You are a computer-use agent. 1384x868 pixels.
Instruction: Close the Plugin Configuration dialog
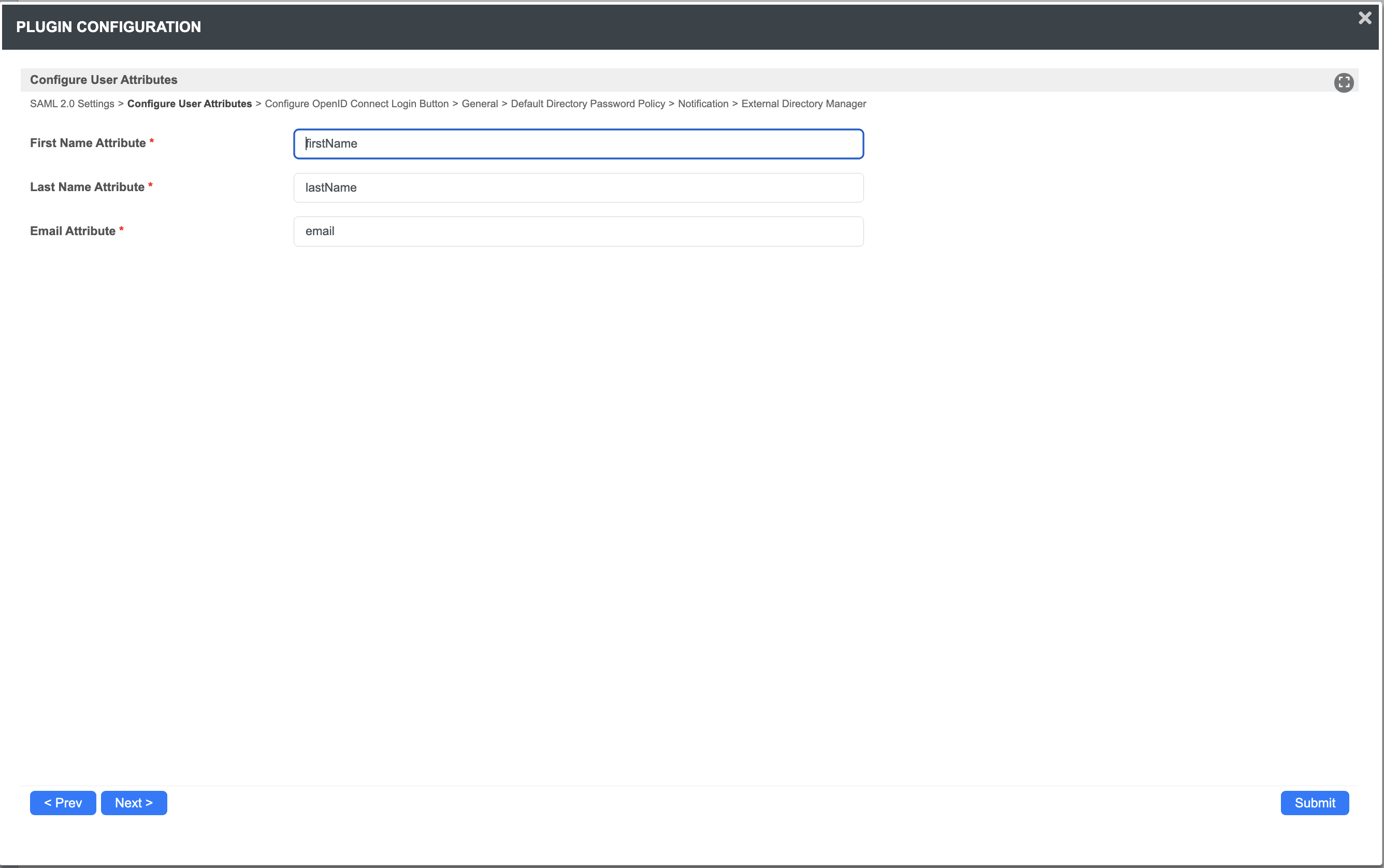click(1364, 18)
